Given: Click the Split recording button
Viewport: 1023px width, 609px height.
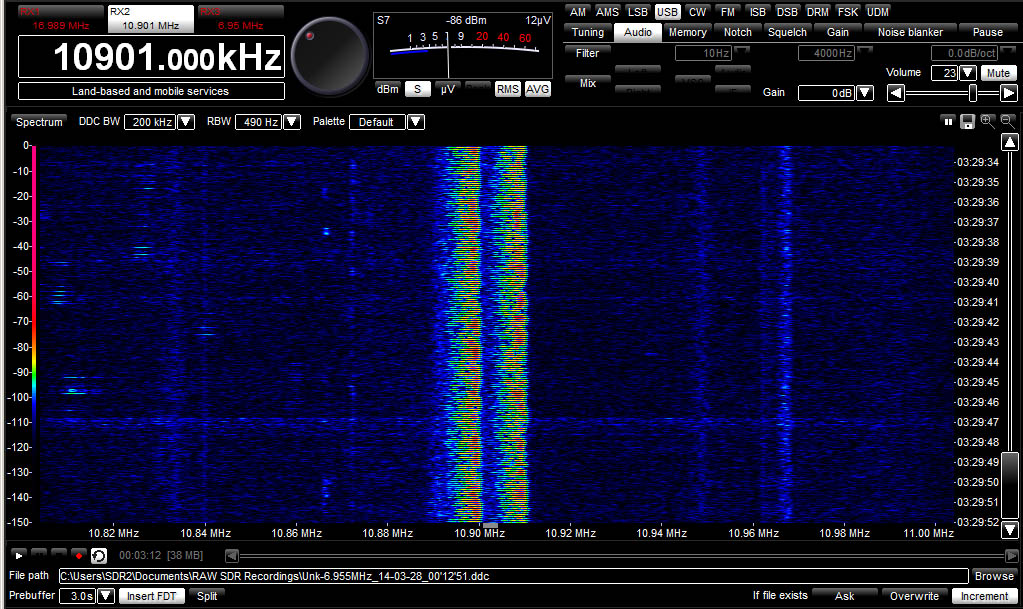Looking at the screenshot, I should click(x=207, y=596).
